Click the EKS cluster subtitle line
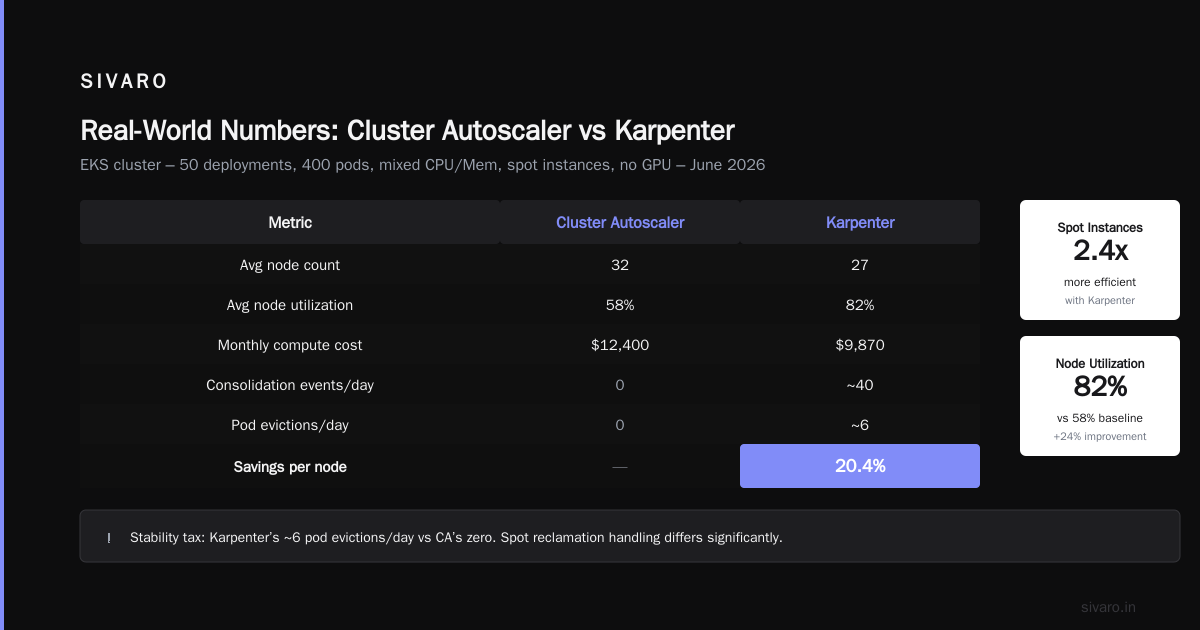Image resolution: width=1200 pixels, height=630 pixels. pyautogui.click(x=423, y=165)
